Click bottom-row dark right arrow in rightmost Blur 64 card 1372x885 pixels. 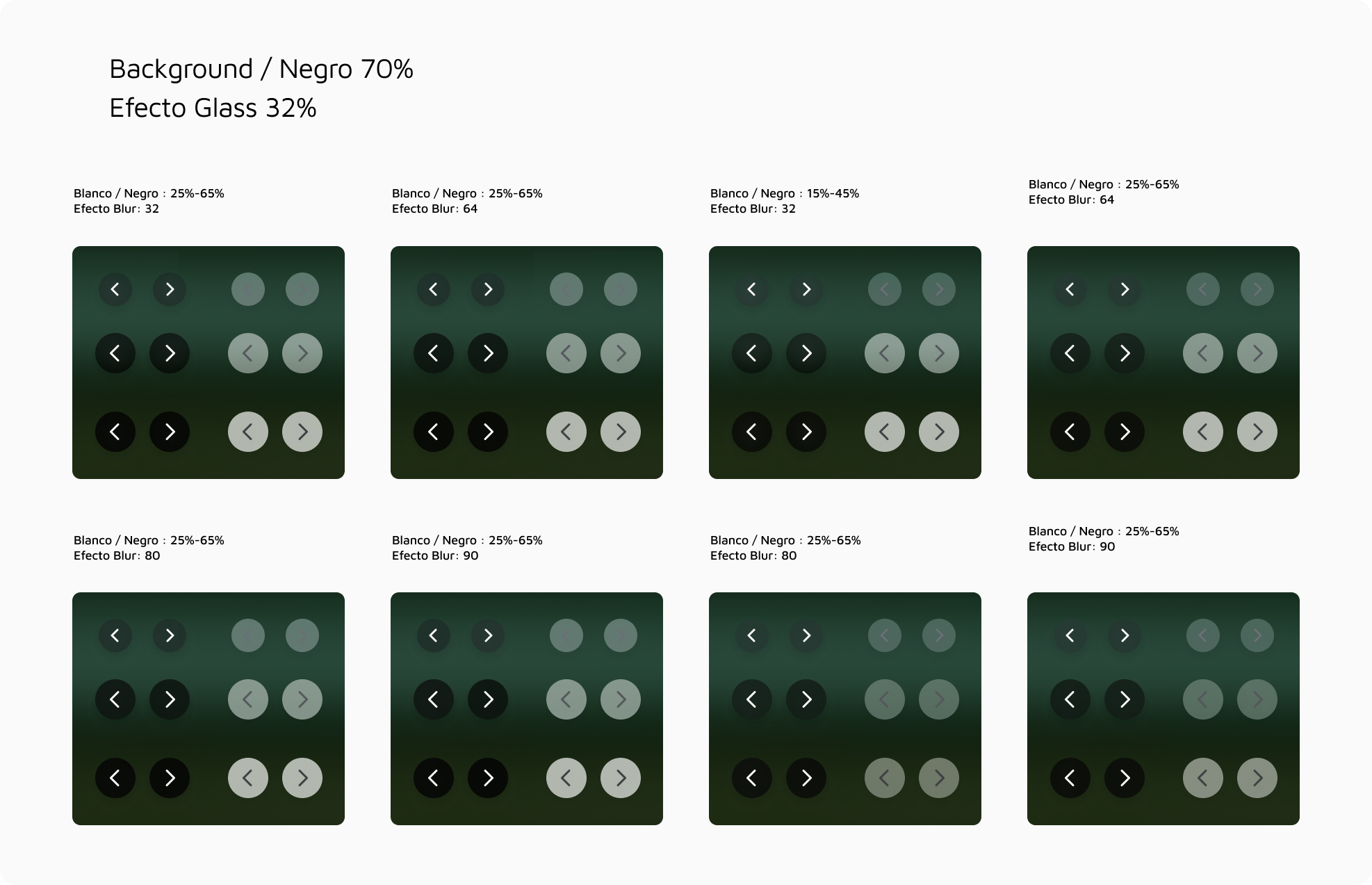[1125, 432]
